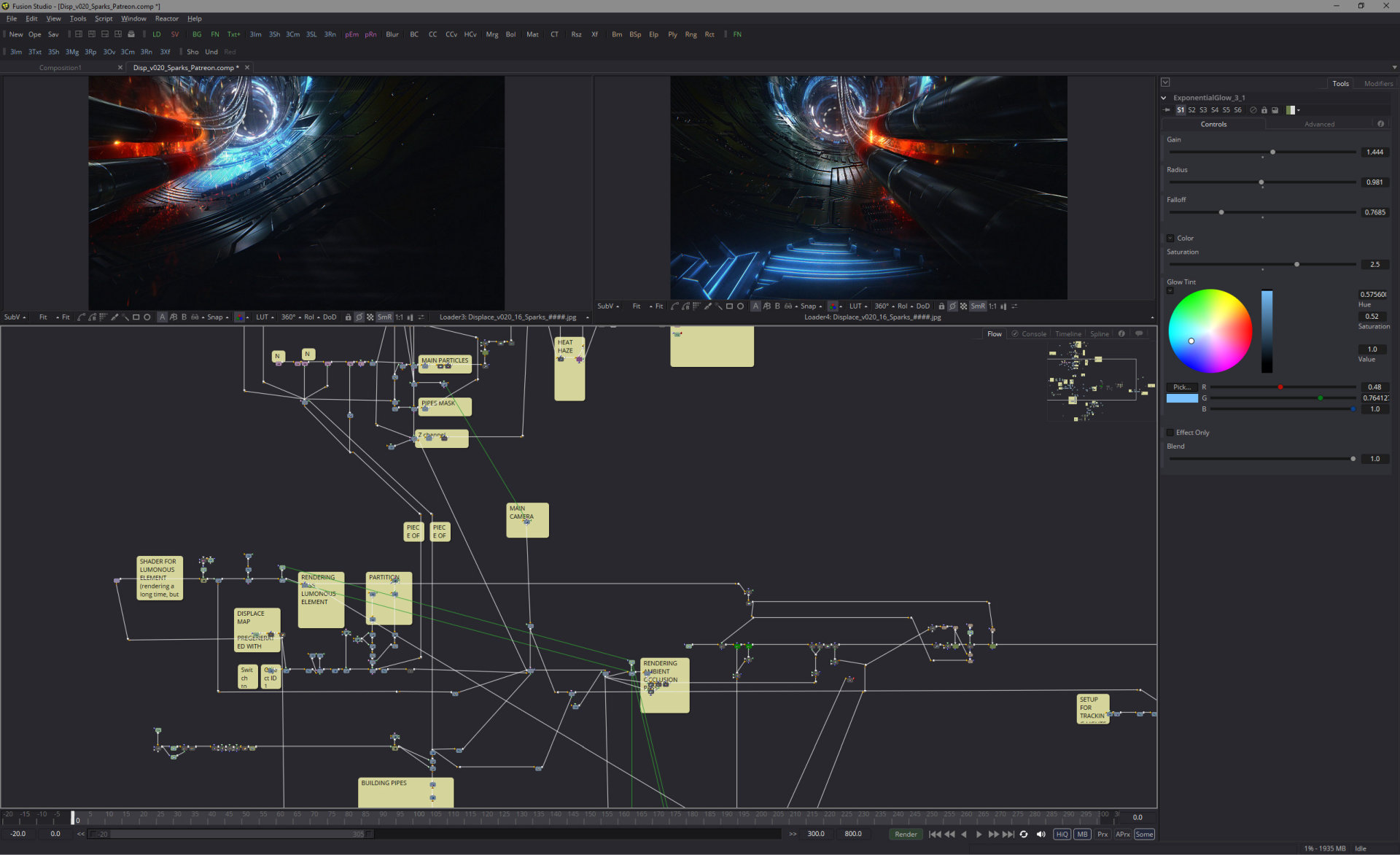The image size is (1400, 855).
Task: Click the light blue Glow Tint swatch
Action: click(x=1182, y=398)
